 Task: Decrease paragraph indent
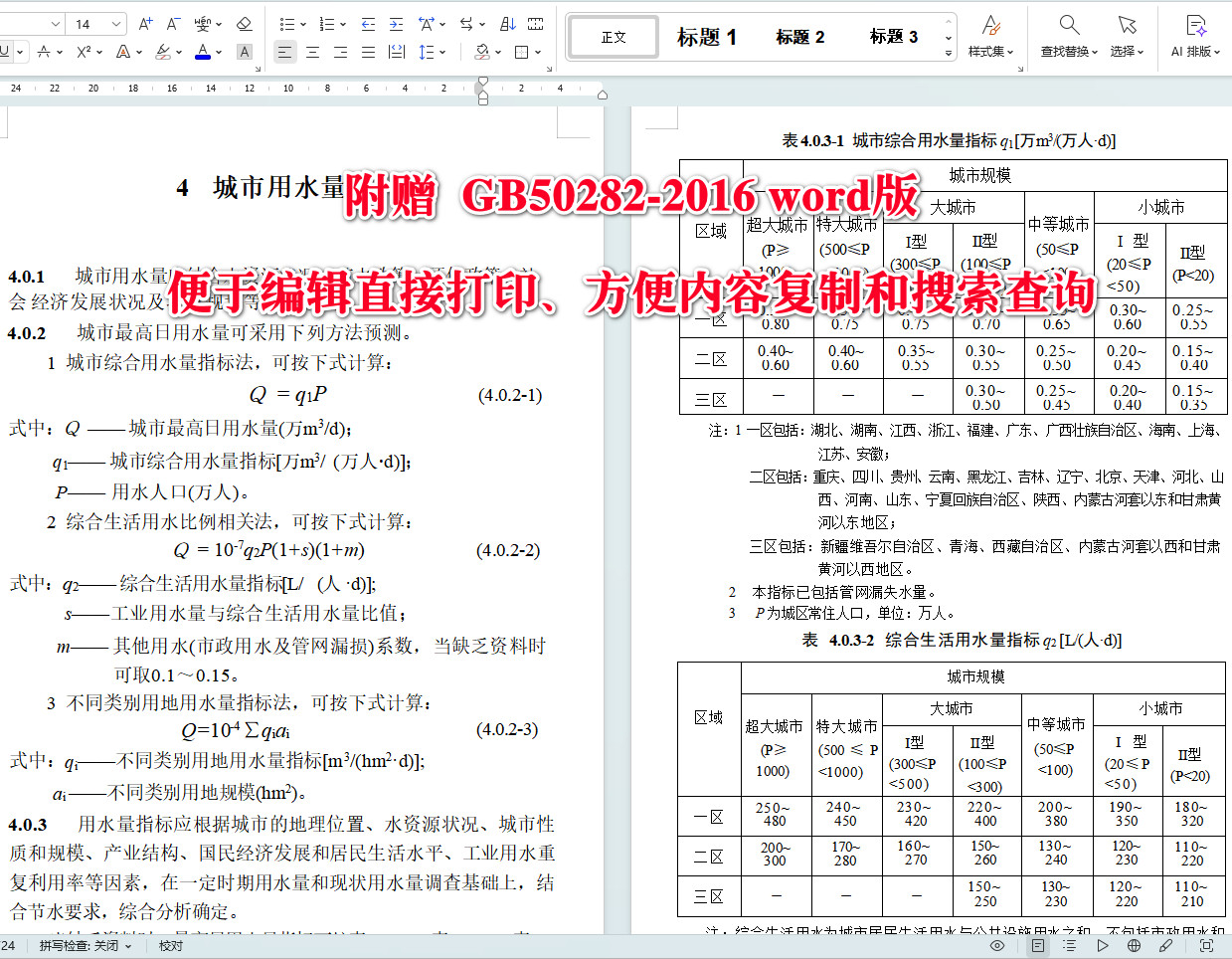tap(368, 23)
